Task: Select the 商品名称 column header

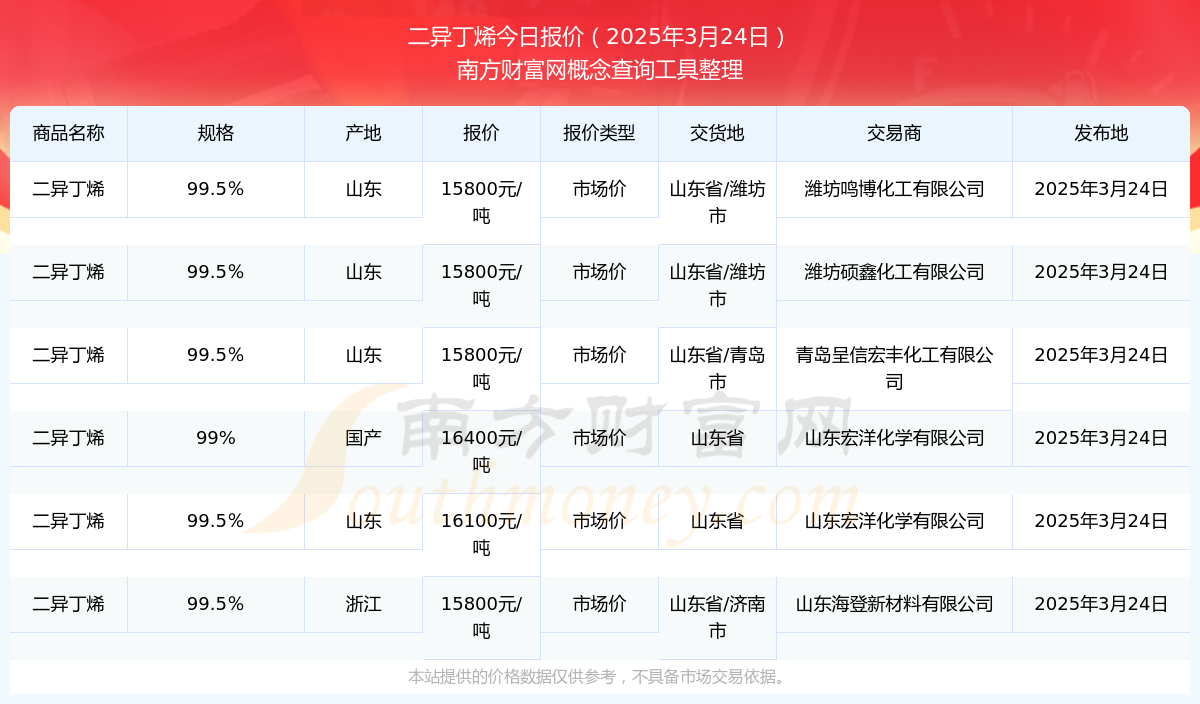Action: (x=68, y=133)
